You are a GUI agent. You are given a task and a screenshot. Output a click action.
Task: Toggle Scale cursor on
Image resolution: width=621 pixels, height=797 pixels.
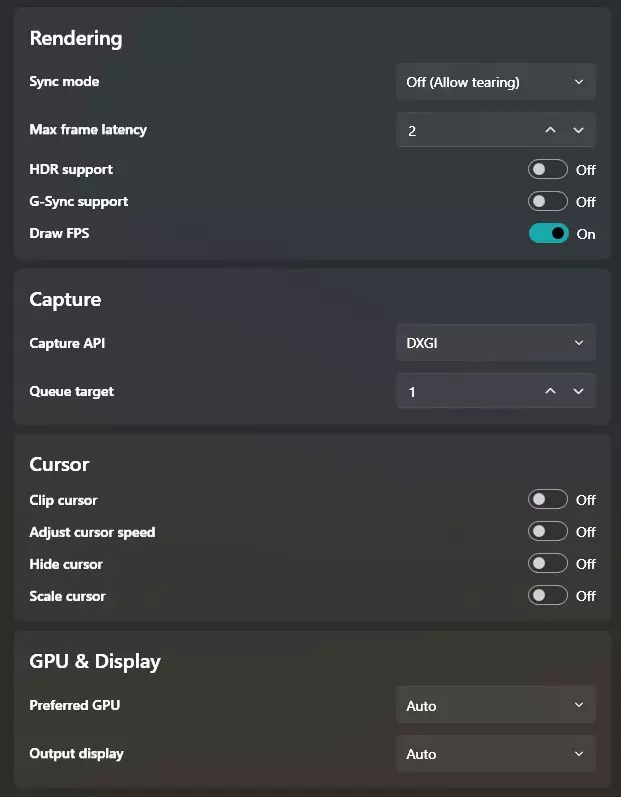548,595
